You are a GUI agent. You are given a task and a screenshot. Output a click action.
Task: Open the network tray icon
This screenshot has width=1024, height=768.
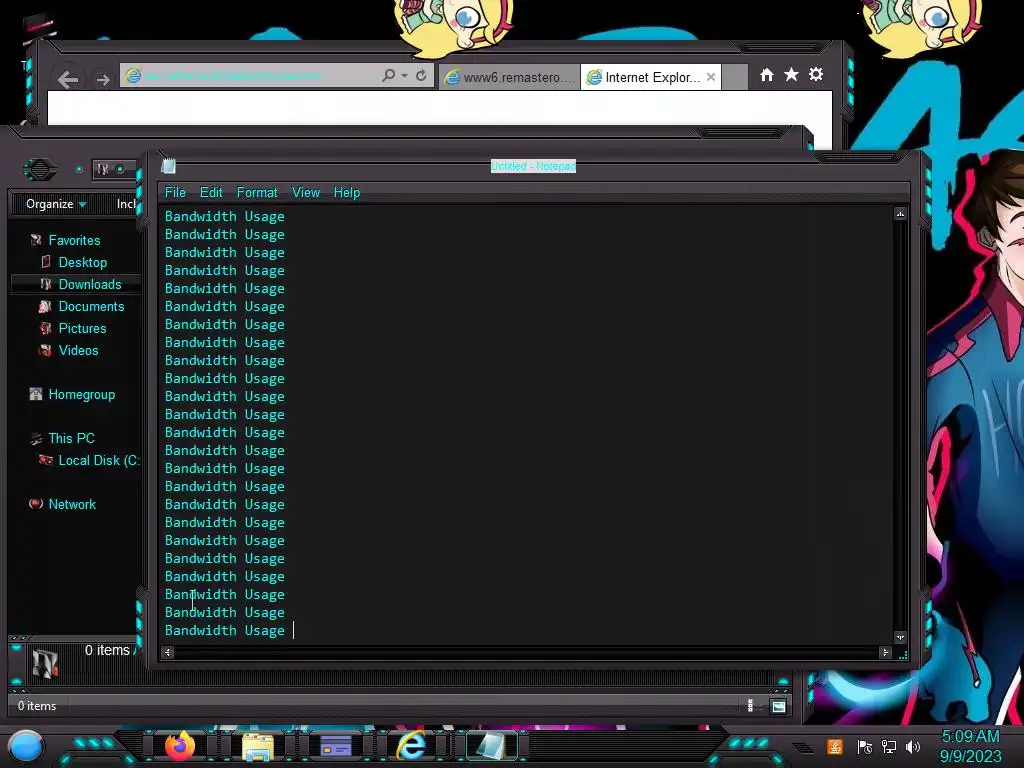[x=889, y=746]
